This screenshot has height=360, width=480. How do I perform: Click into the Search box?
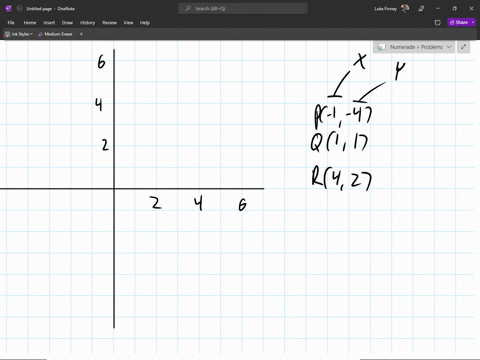click(243, 9)
